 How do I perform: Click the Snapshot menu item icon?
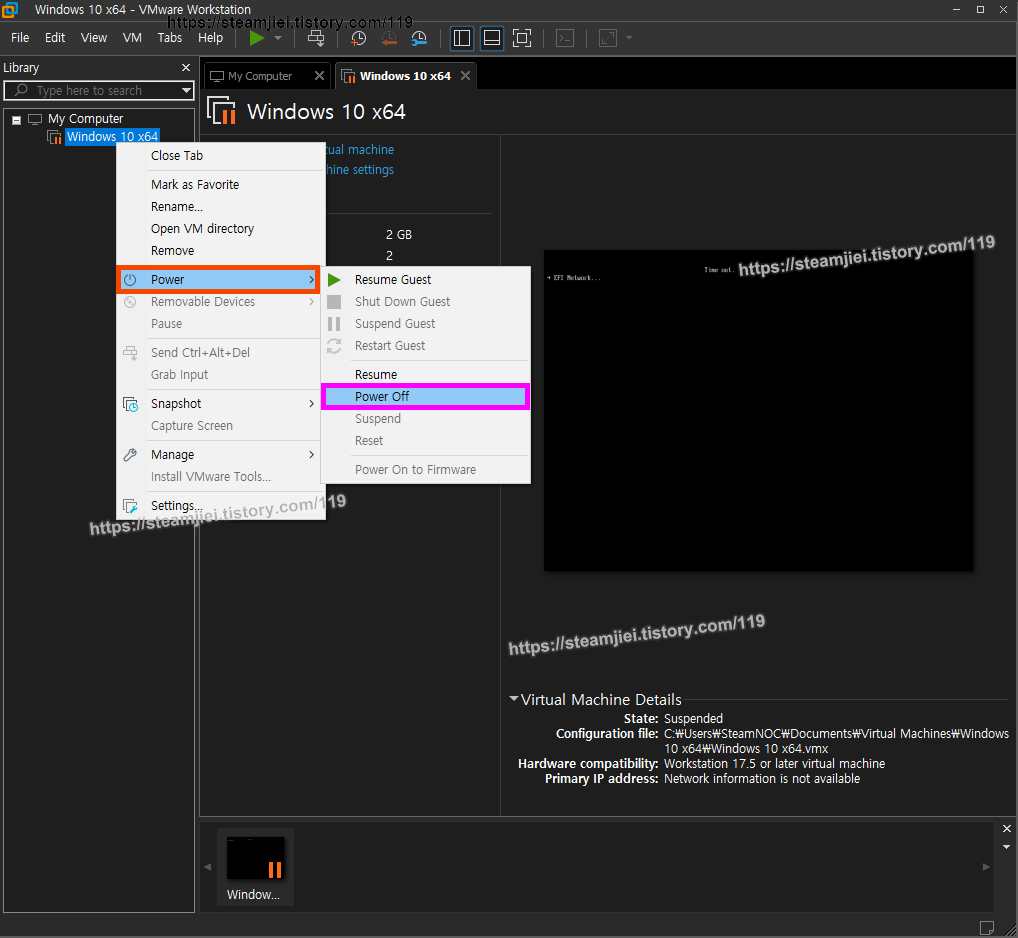[x=130, y=404]
